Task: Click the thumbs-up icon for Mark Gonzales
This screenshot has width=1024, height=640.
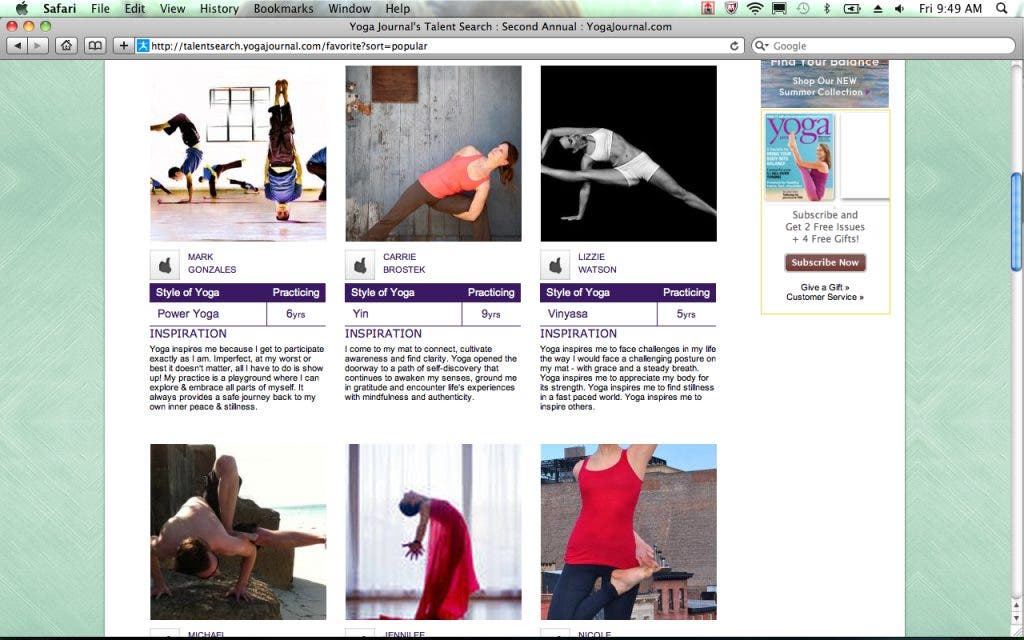Action: click(x=165, y=264)
